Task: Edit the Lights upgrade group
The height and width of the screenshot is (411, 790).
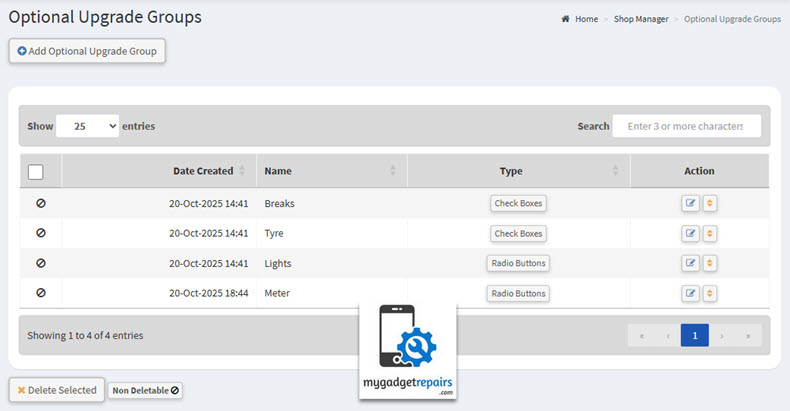Action: (x=690, y=264)
